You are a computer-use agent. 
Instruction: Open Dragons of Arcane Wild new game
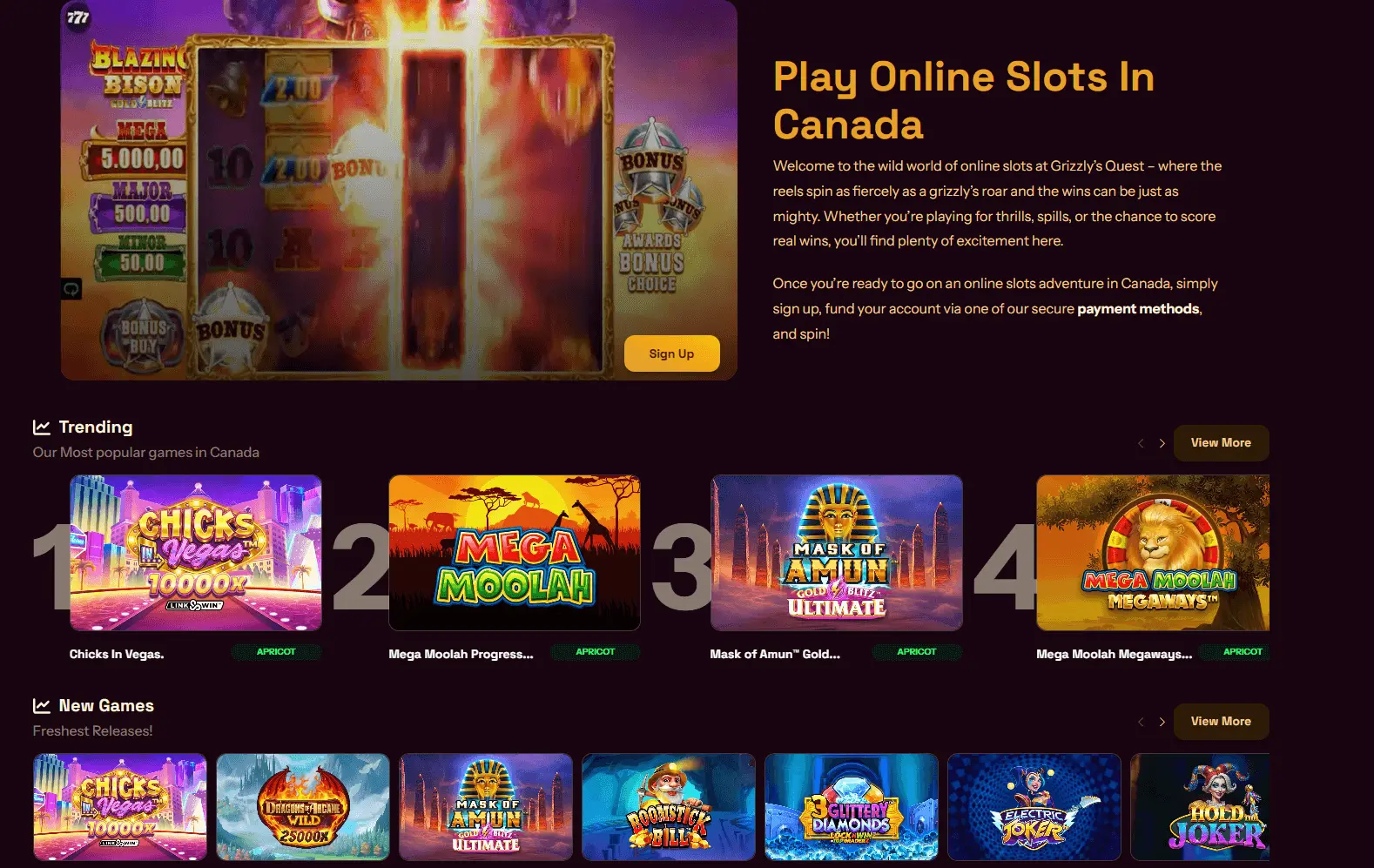coord(303,807)
